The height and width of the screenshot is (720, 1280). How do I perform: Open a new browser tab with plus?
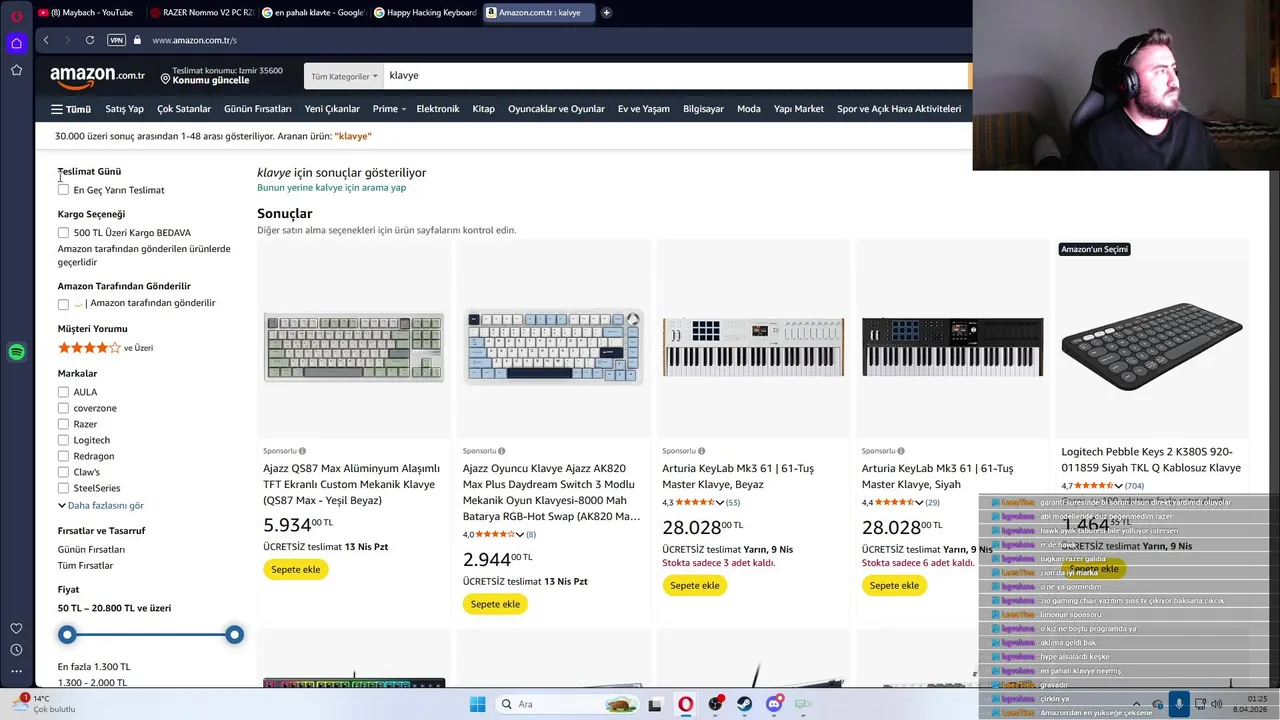[606, 12]
